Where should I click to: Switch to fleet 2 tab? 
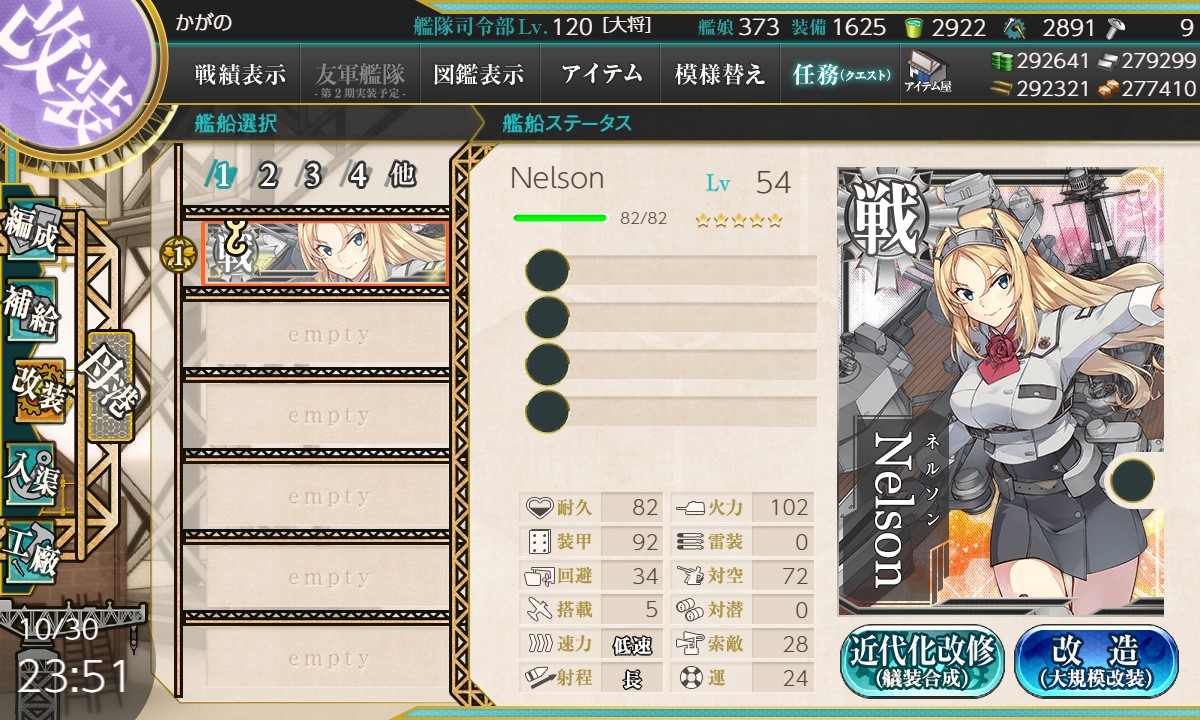pyautogui.click(x=266, y=176)
